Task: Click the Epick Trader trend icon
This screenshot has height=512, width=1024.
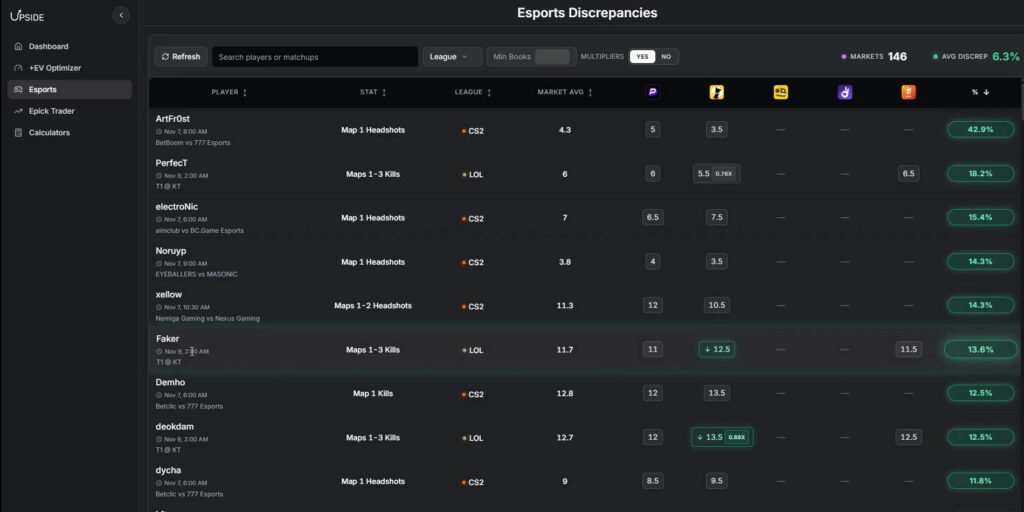Action: 18,111
